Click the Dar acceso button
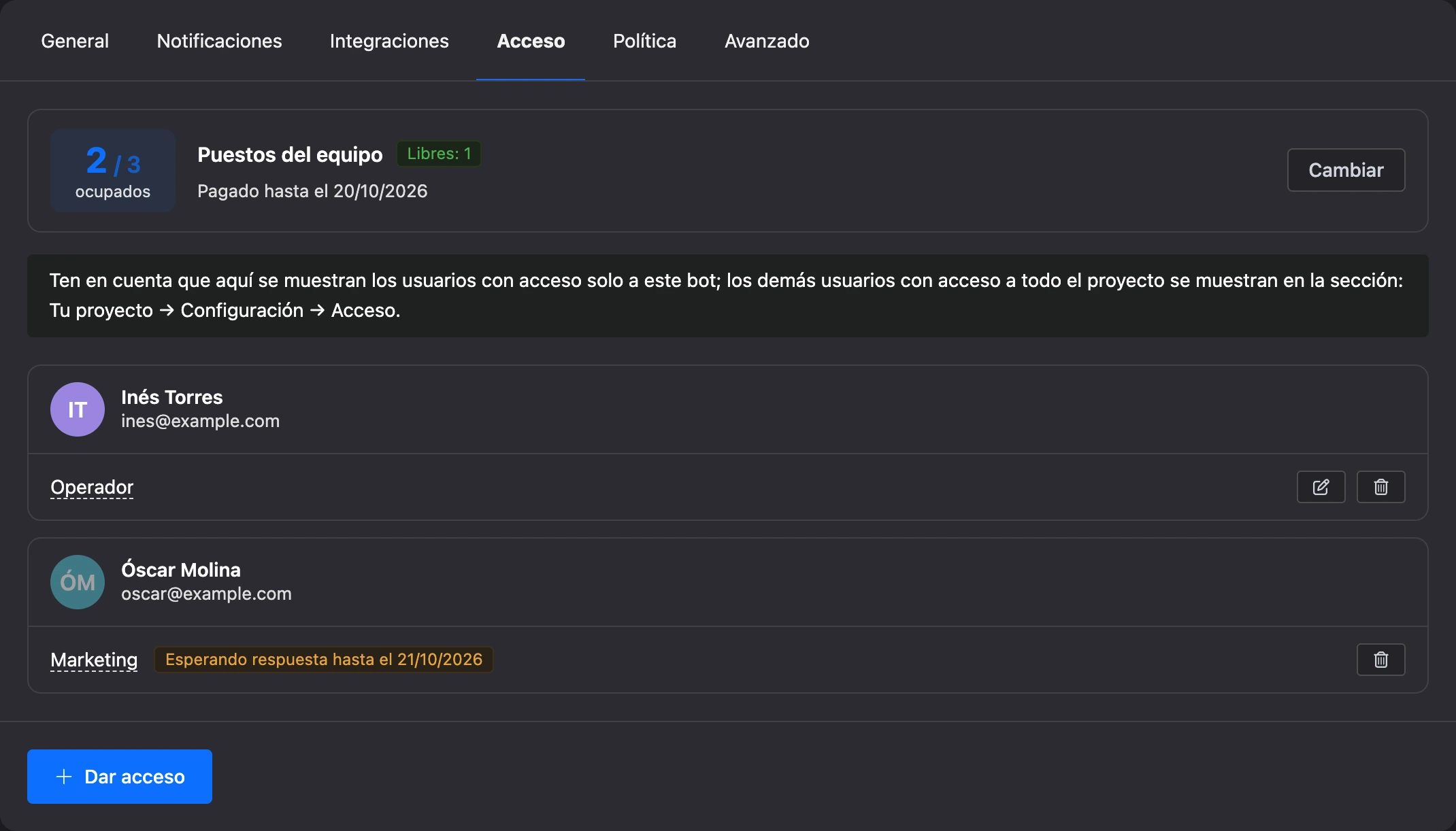This screenshot has width=1456, height=831. (x=120, y=777)
